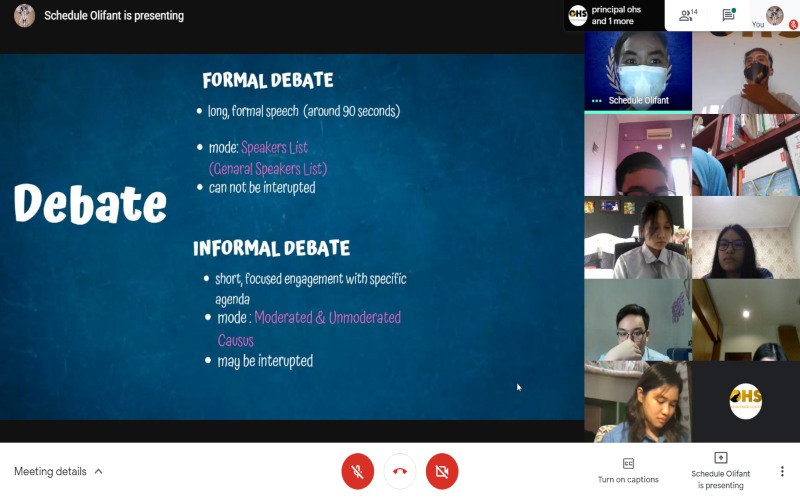Select Schedule Olifant's video tile

coord(638,71)
